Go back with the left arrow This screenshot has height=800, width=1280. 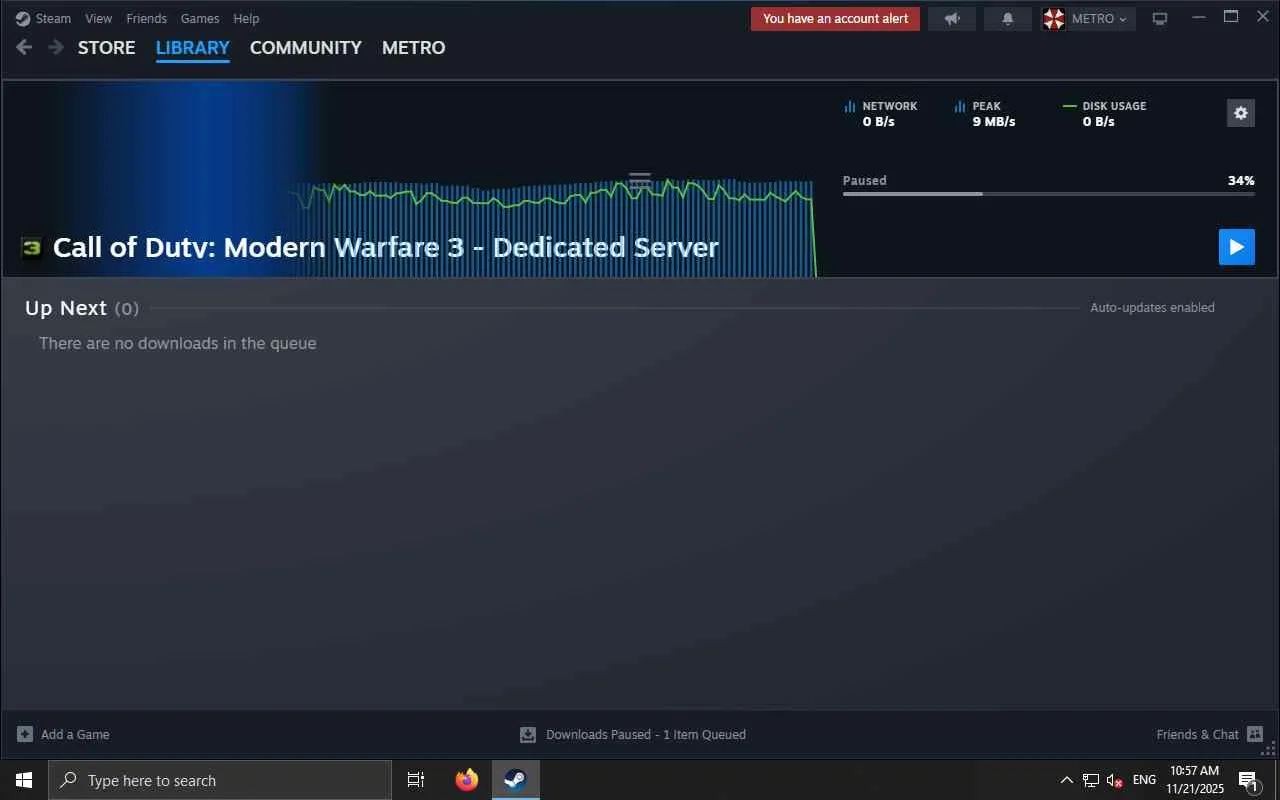(25, 47)
